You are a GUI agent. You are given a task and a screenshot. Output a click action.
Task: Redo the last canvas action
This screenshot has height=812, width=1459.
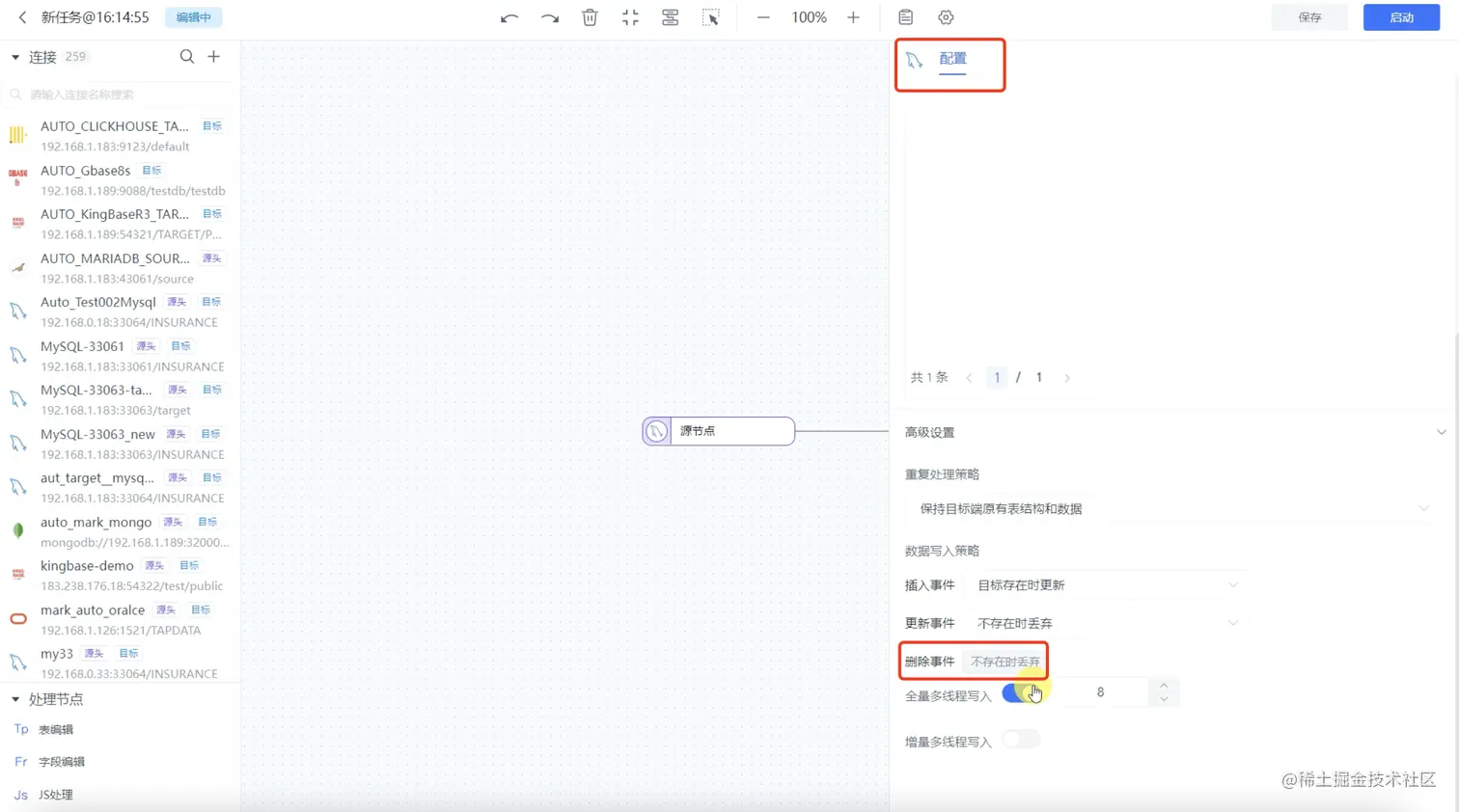point(550,17)
